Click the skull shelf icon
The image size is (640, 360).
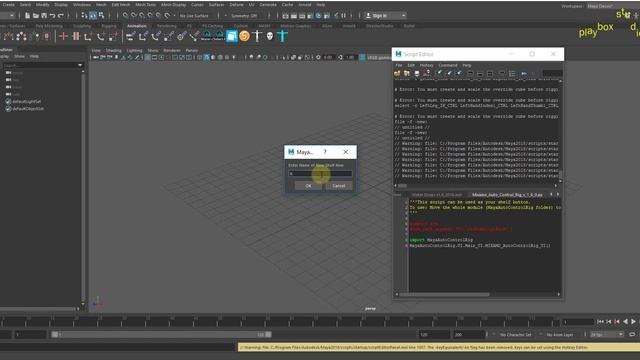coord(269,36)
